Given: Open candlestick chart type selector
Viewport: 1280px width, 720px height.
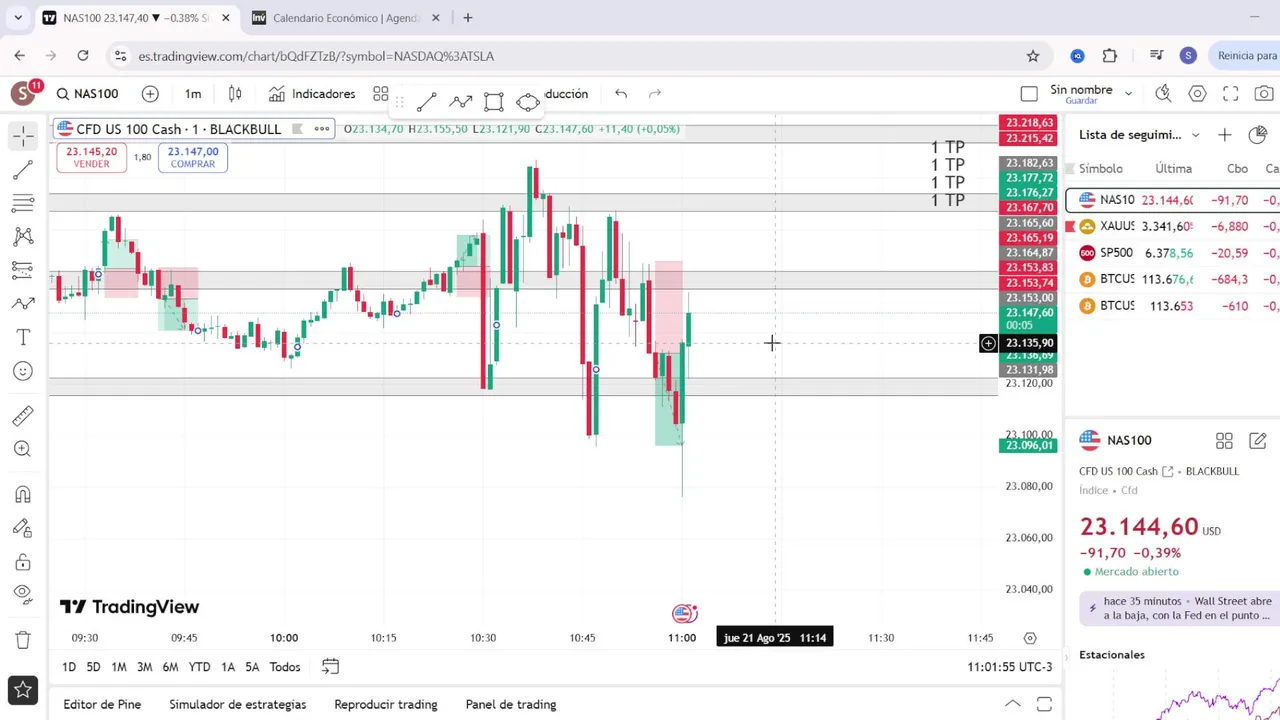Looking at the screenshot, I should [235, 94].
